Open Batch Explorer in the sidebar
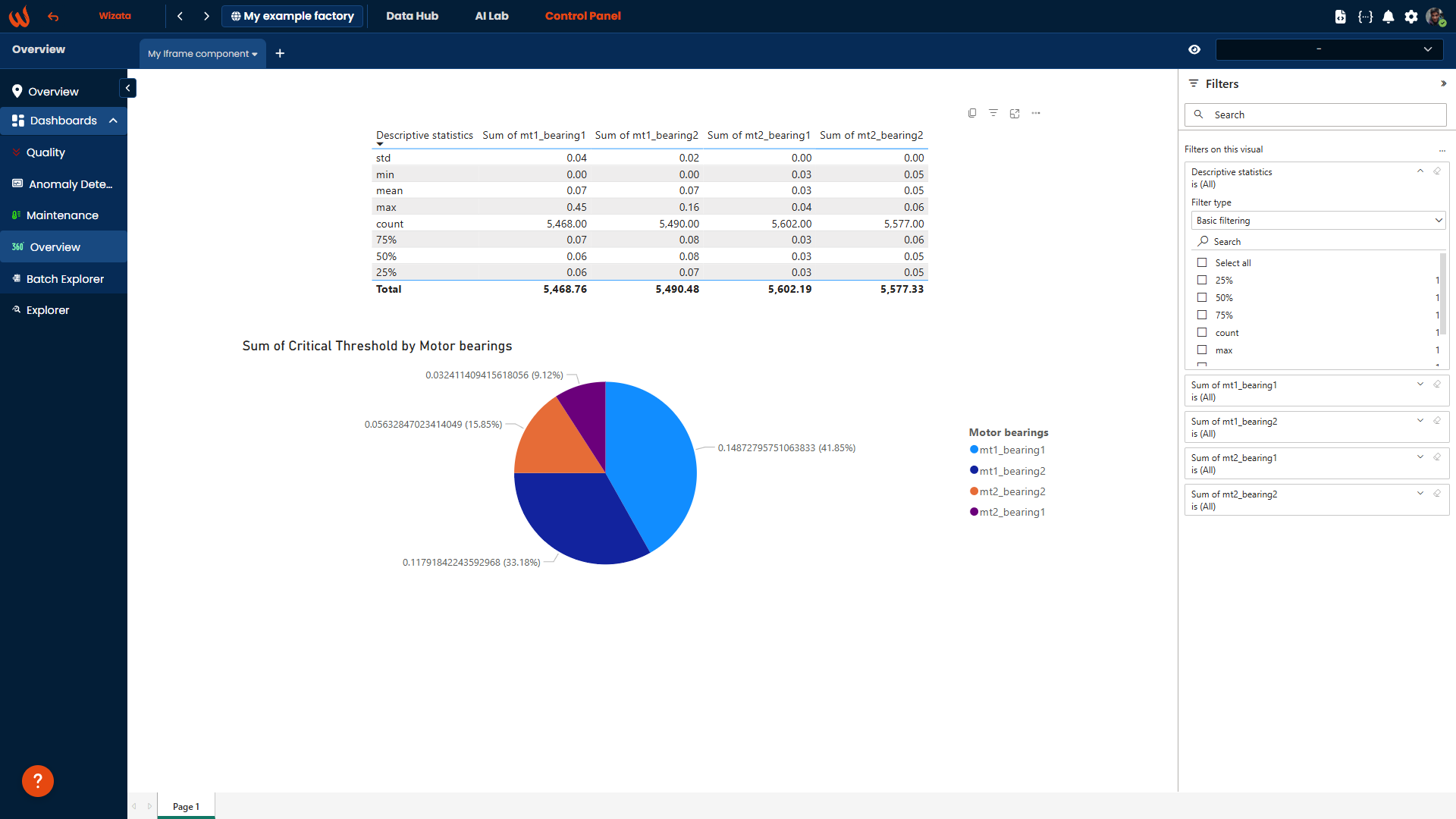The image size is (1456, 819). [64, 279]
